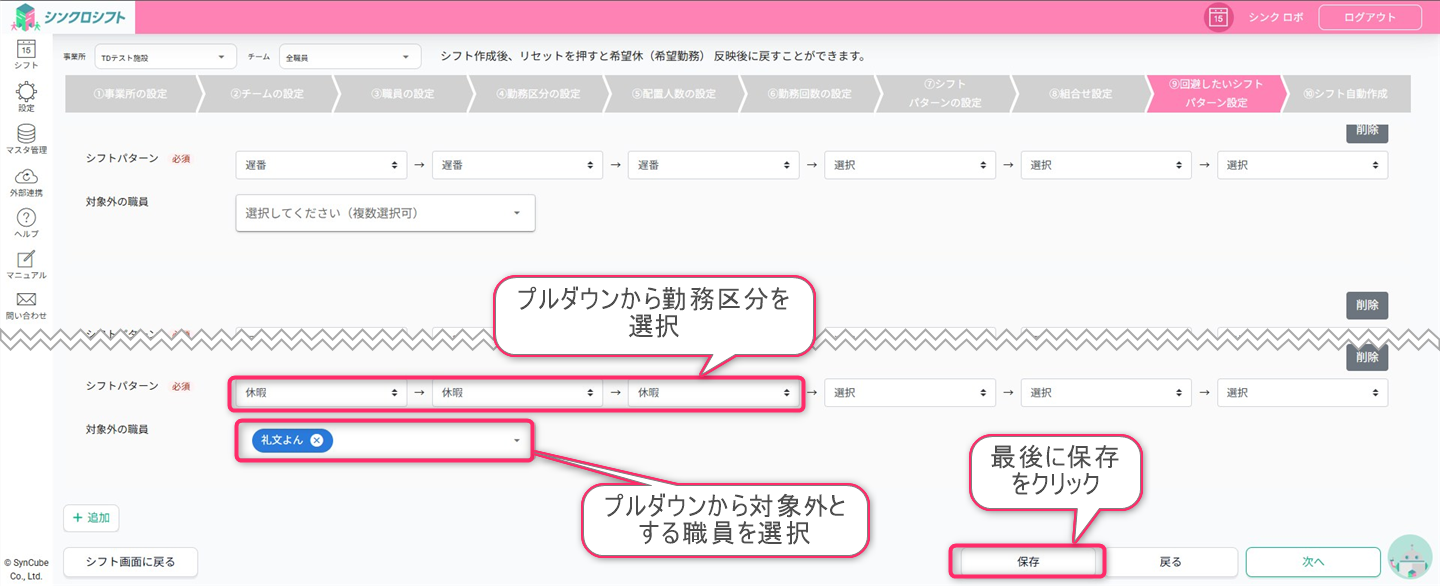Go to step ⑤配置人数の設定

(674, 94)
